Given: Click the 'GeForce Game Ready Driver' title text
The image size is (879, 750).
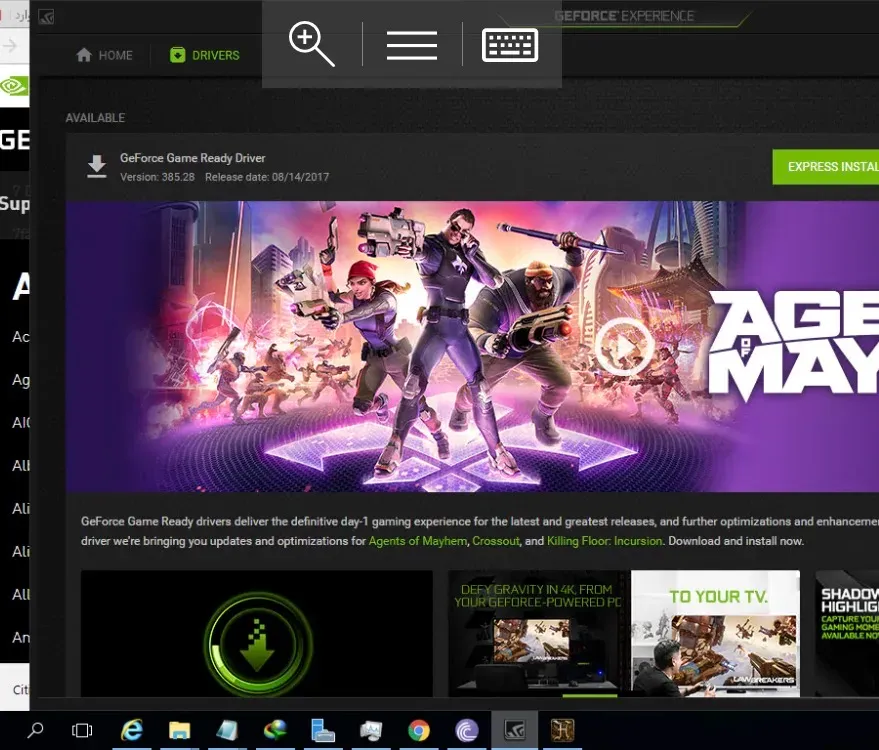Looking at the screenshot, I should 192,158.
